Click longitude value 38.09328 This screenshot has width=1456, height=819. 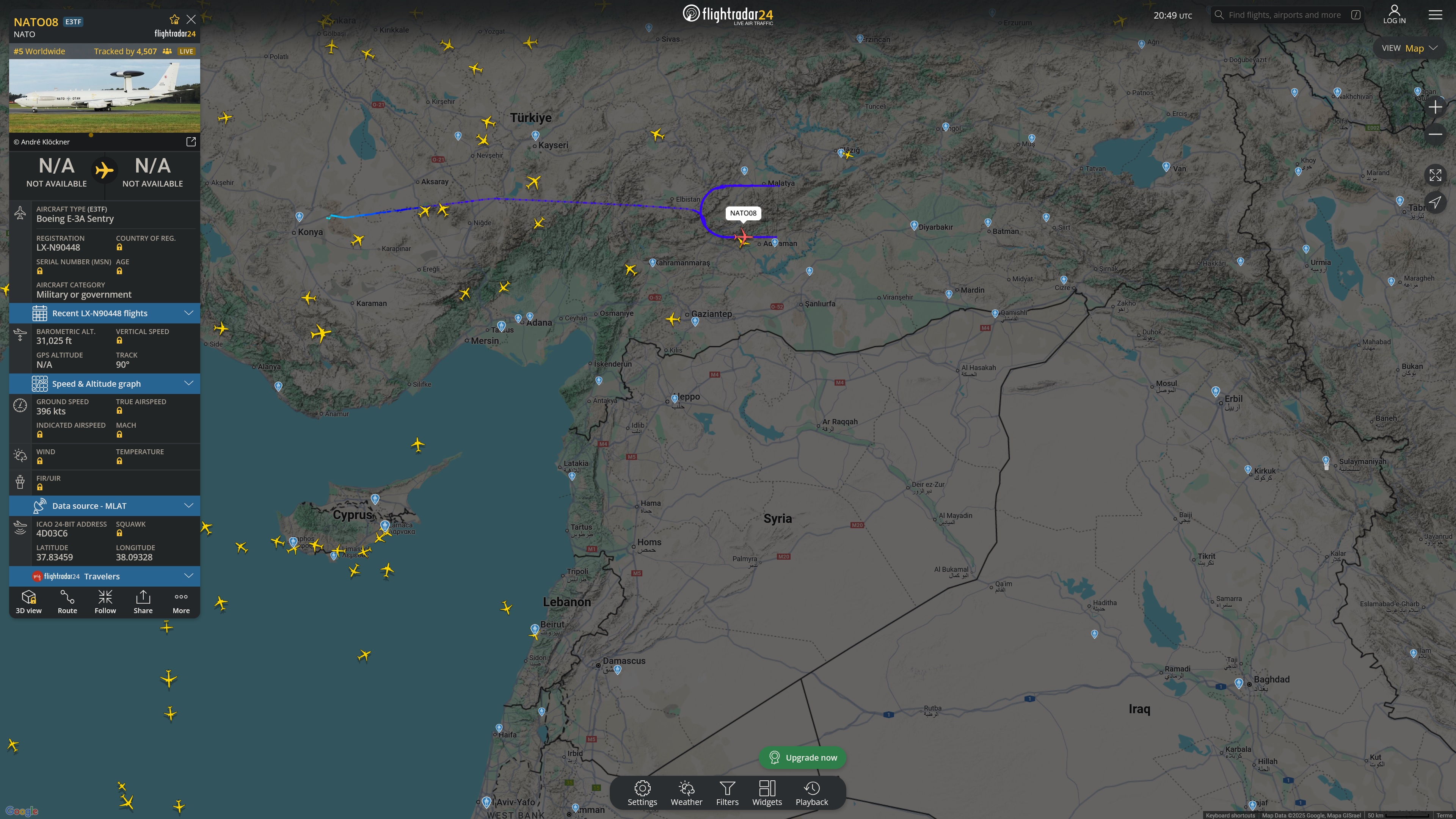coord(134,557)
